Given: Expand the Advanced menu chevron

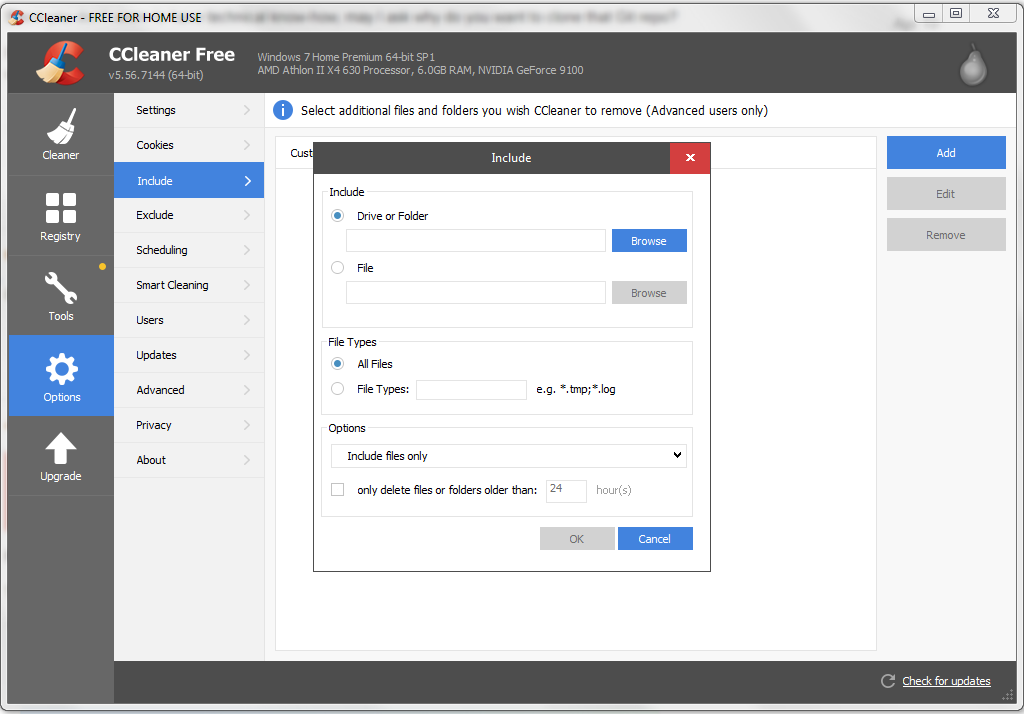Looking at the screenshot, I should click(x=247, y=390).
